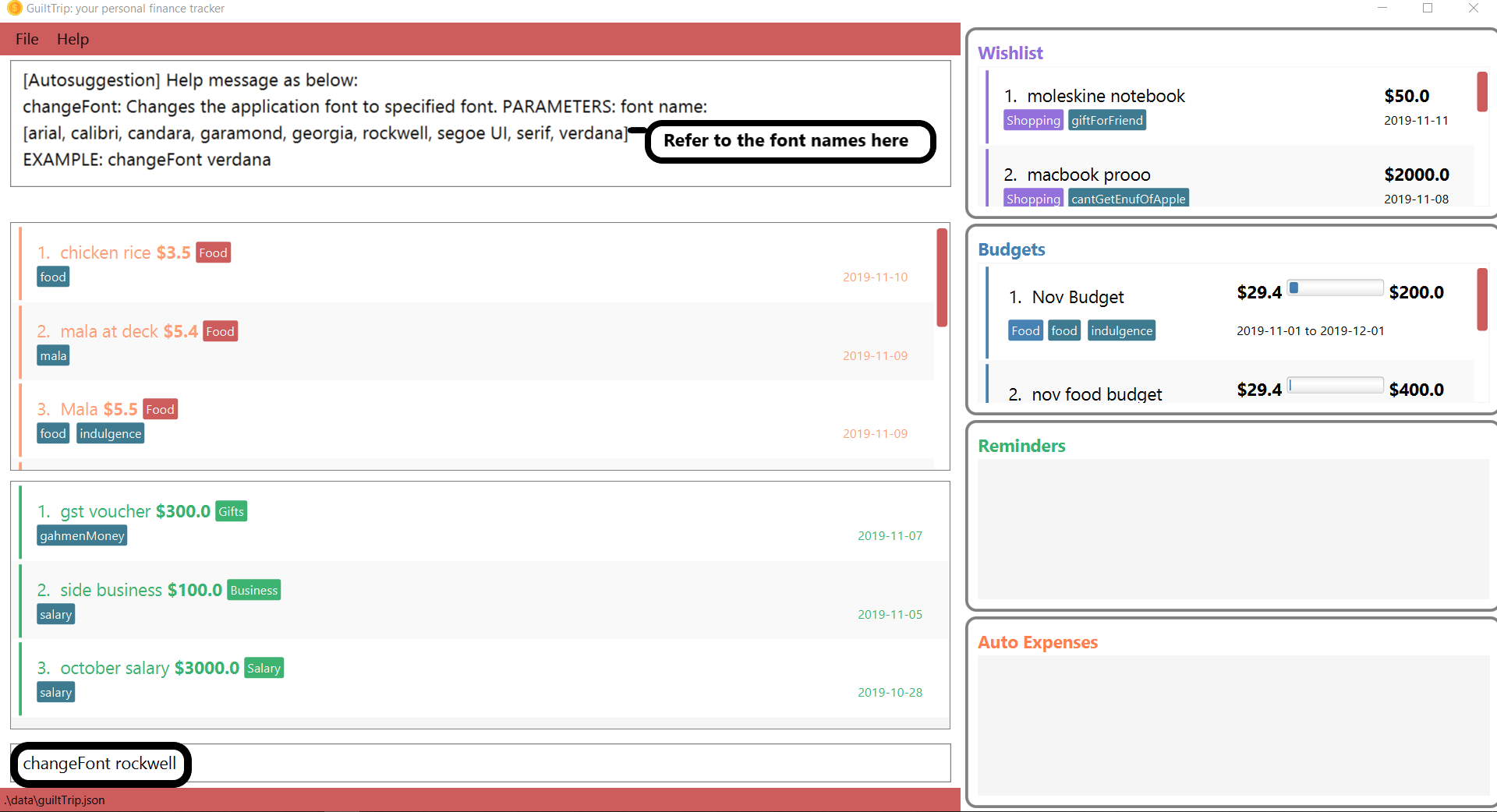This screenshot has height=812, width=1497.
Task: Click the Business category tag
Action: (x=254, y=590)
